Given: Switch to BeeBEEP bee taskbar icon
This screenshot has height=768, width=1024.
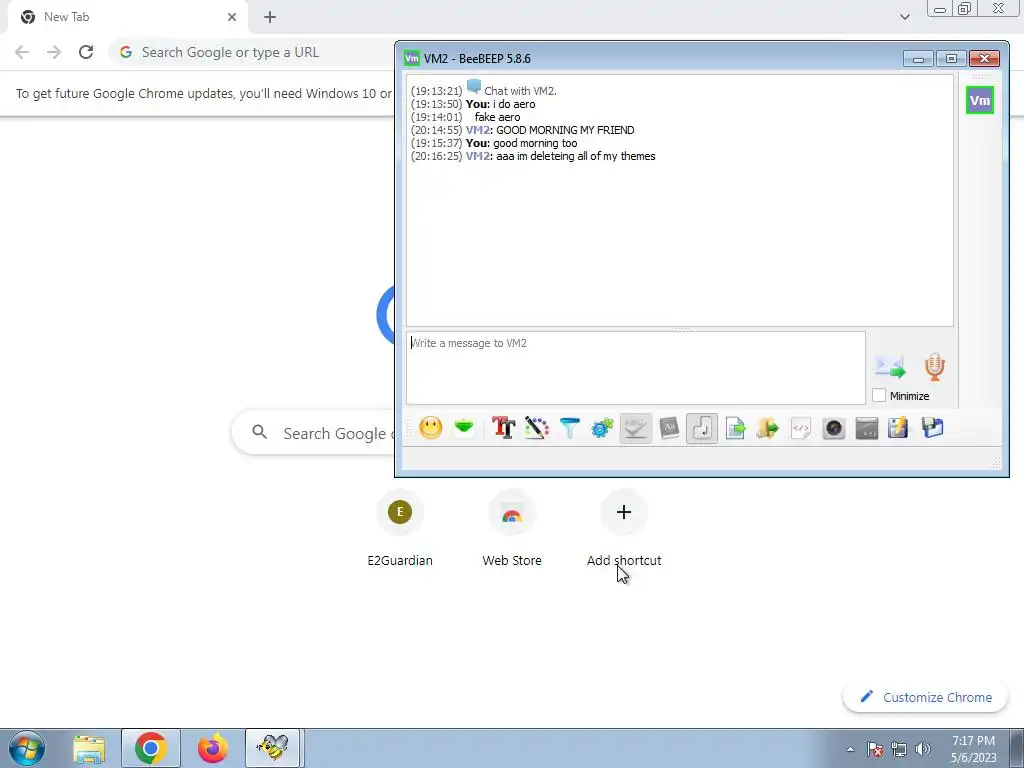Looking at the screenshot, I should (x=273, y=748).
